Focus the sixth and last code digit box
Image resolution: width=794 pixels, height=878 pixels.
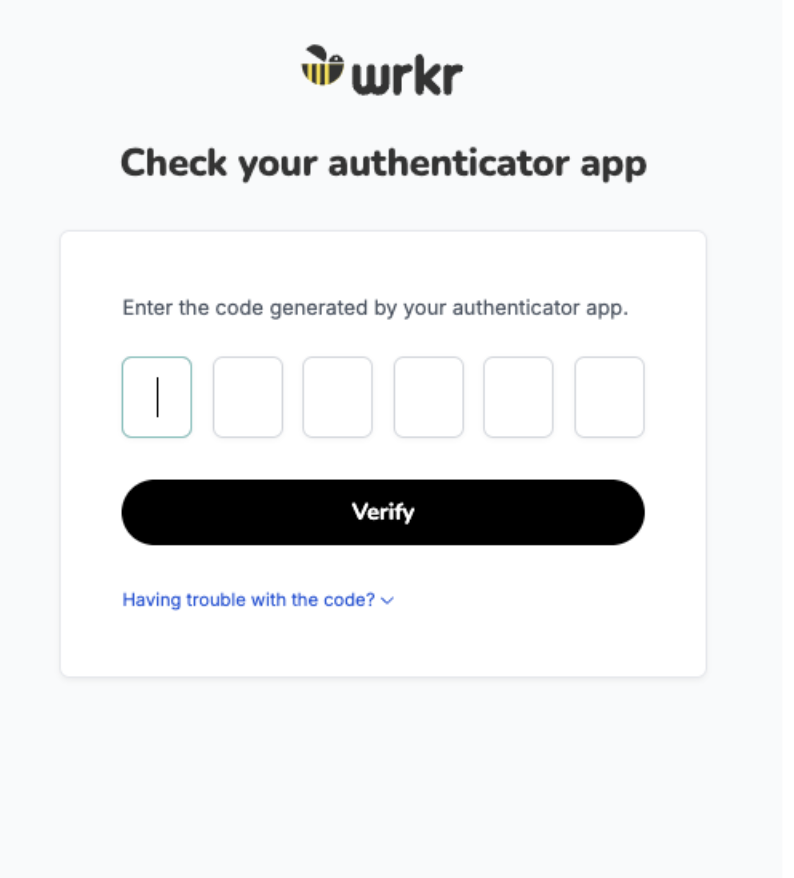click(x=609, y=397)
